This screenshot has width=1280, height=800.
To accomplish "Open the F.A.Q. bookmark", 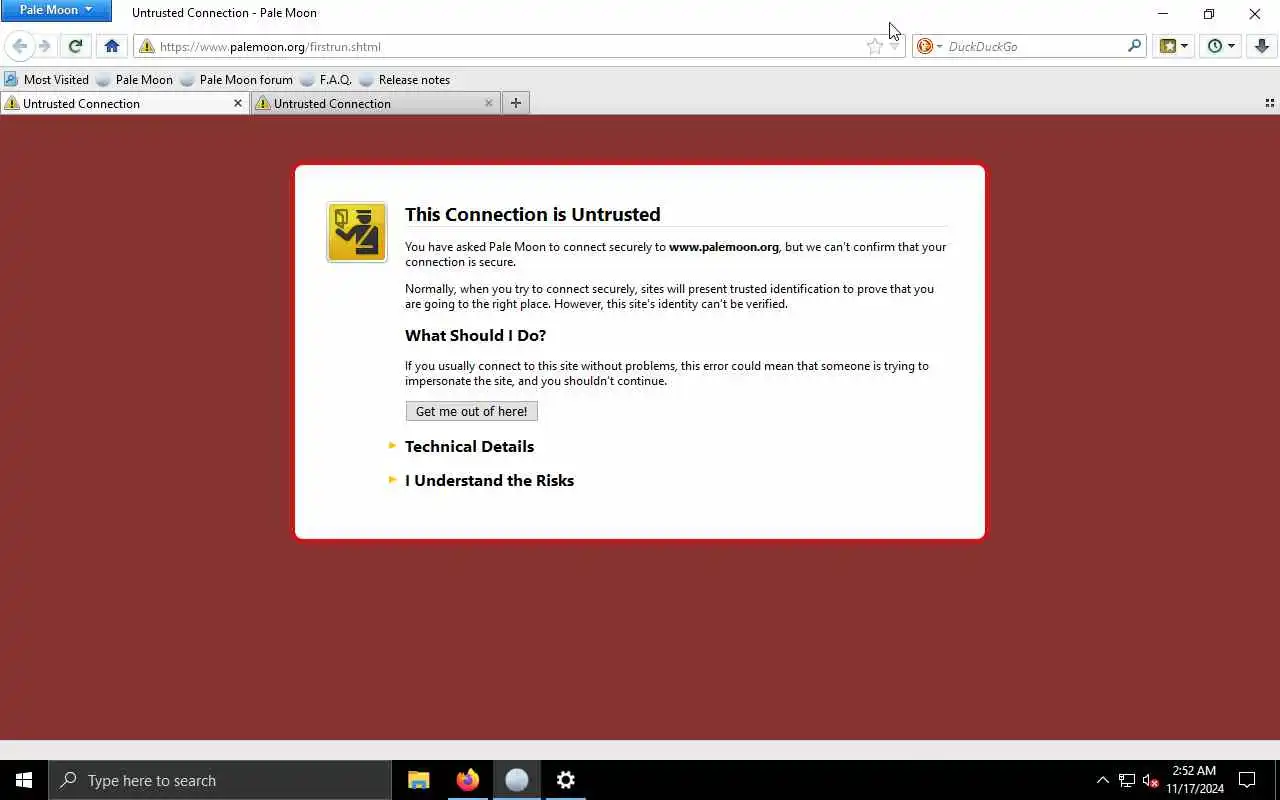I will [326, 79].
